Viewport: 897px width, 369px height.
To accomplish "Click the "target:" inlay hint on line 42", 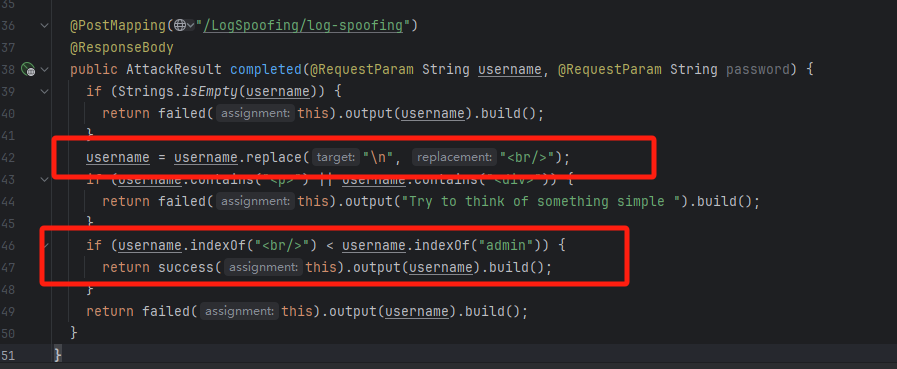I will (x=336, y=157).
